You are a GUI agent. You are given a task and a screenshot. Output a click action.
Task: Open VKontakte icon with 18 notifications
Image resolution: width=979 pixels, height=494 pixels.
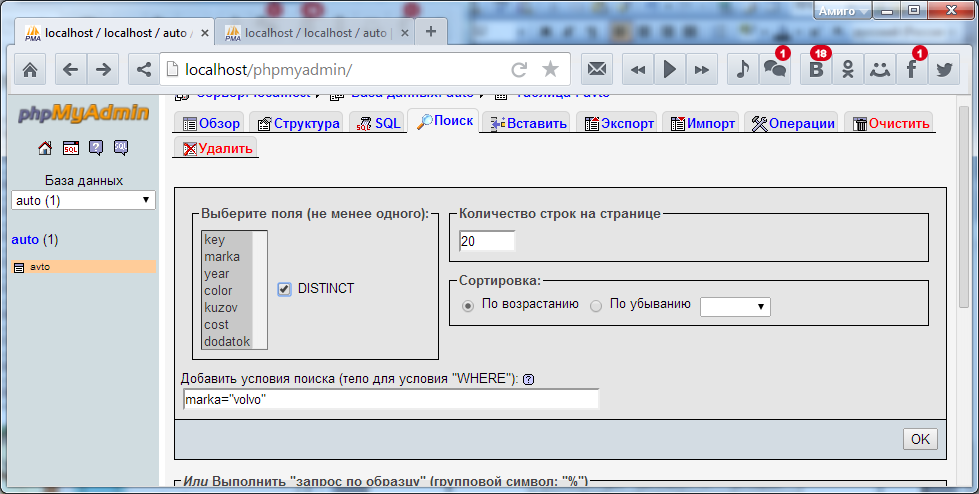tap(816, 69)
